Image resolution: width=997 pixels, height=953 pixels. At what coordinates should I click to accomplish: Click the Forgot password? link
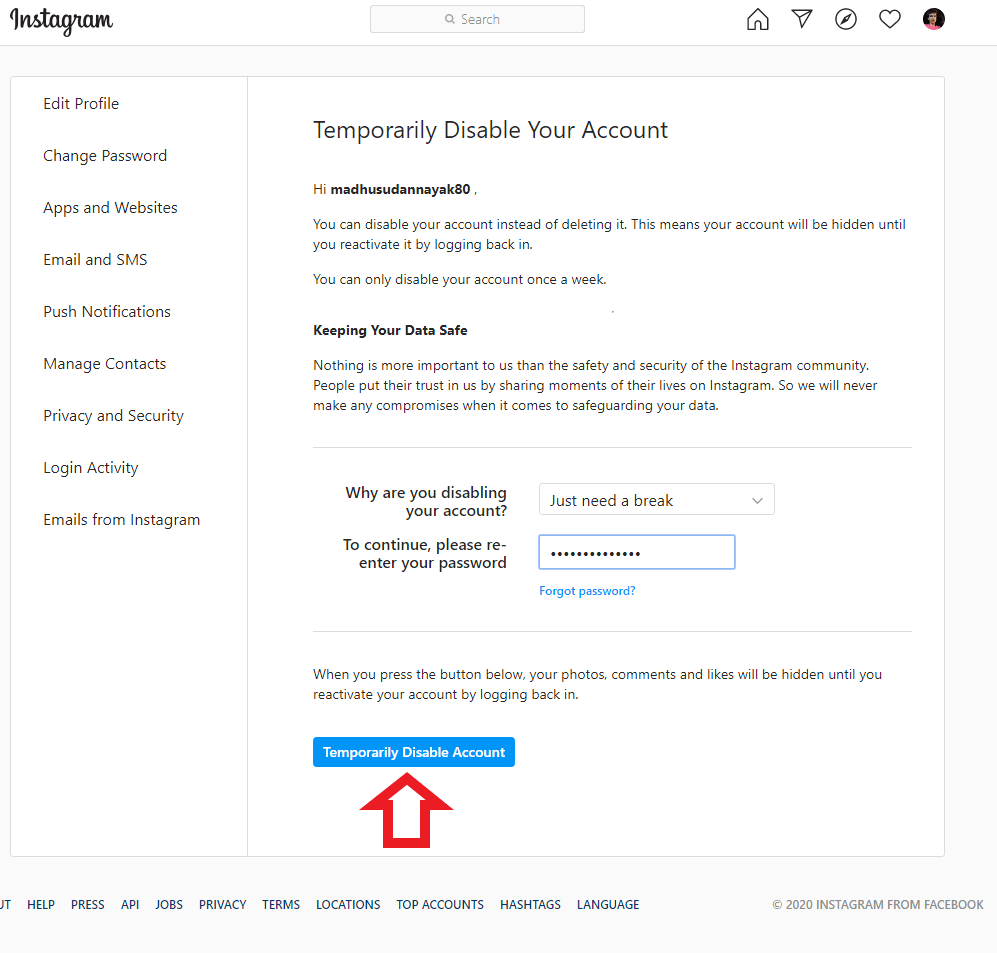click(587, 591)
